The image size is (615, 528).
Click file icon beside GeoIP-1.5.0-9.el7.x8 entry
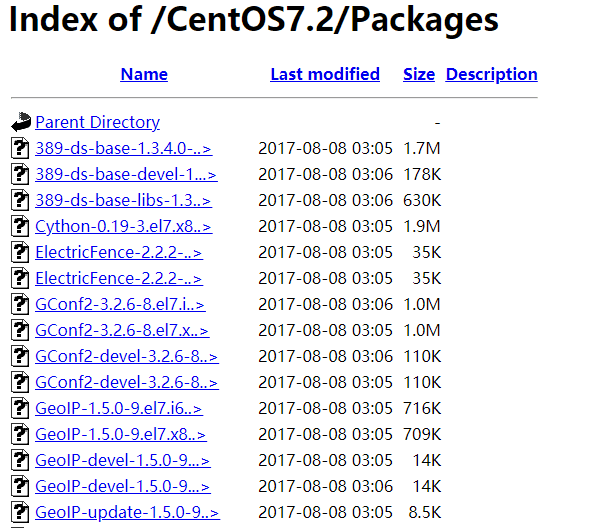point(21,434)
